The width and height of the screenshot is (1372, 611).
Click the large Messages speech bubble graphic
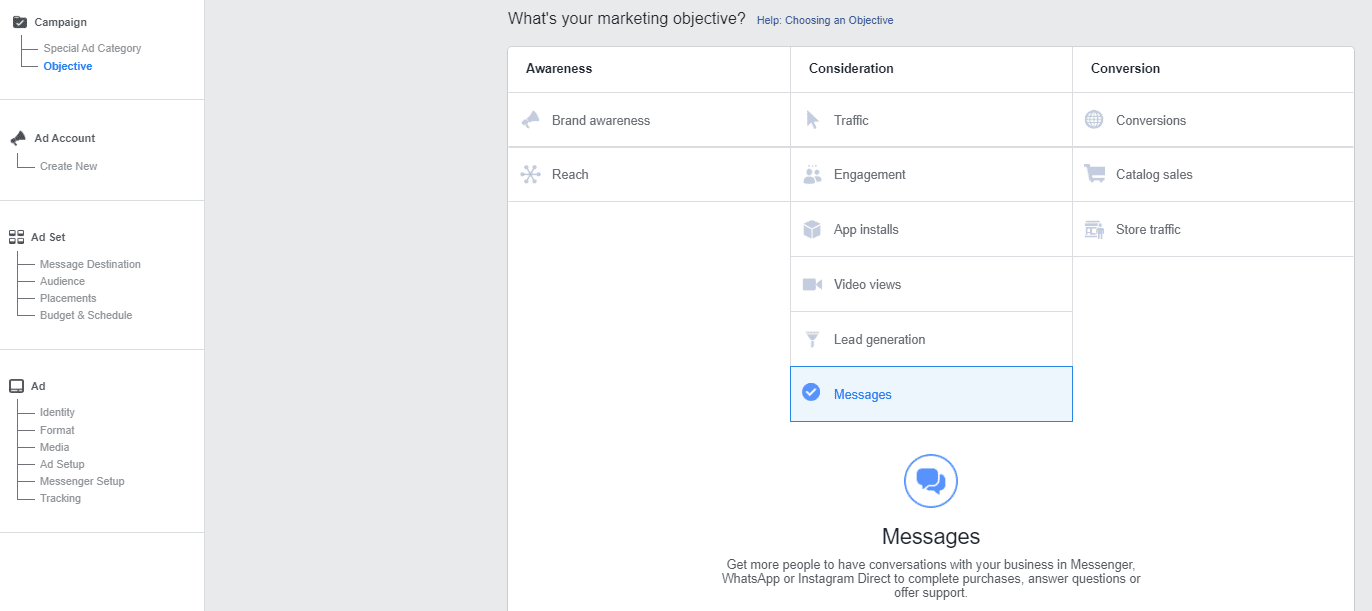(x=930, y=481)
